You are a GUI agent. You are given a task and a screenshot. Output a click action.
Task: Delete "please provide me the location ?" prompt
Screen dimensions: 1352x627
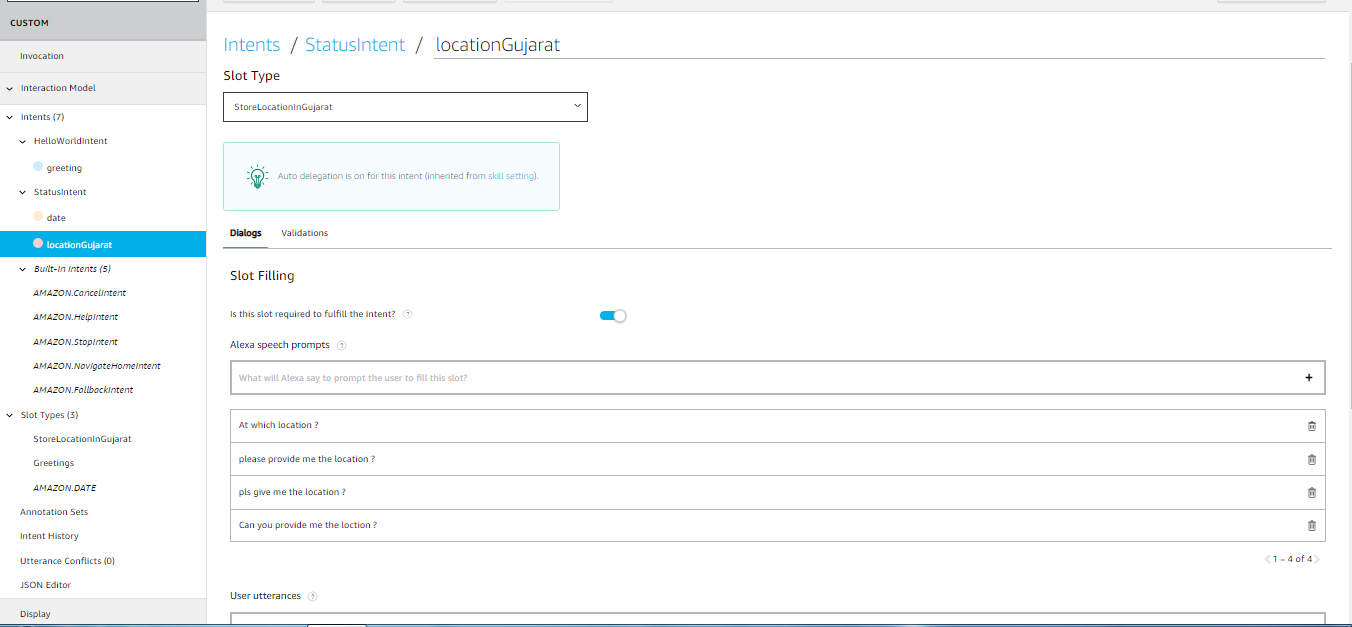(x=1312, y=460)
